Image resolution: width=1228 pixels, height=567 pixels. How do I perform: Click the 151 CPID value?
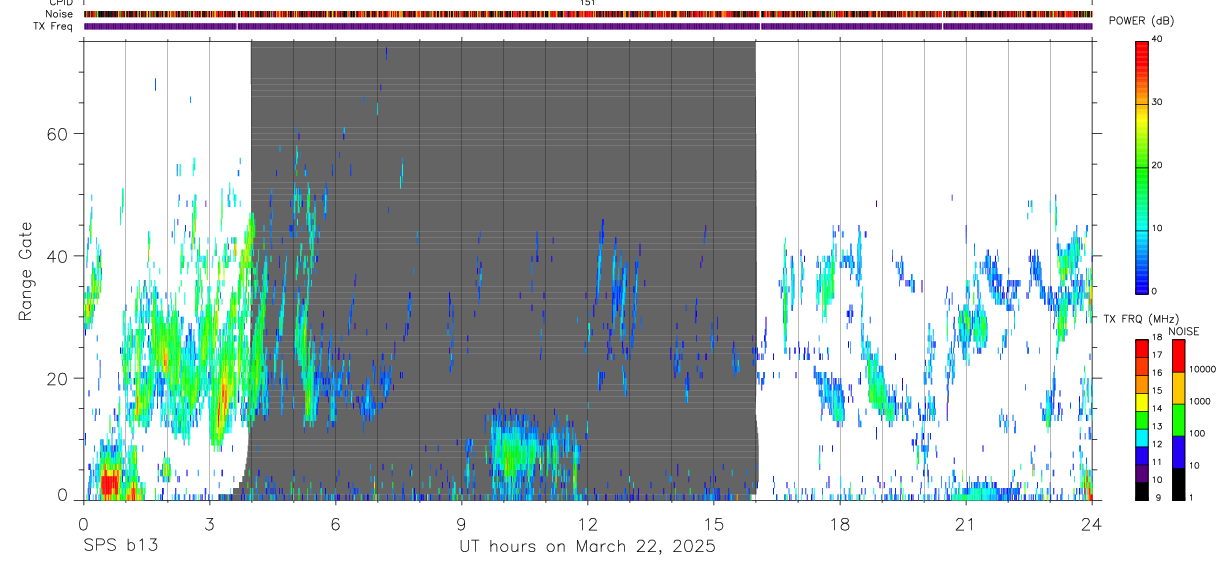(588, 3)
